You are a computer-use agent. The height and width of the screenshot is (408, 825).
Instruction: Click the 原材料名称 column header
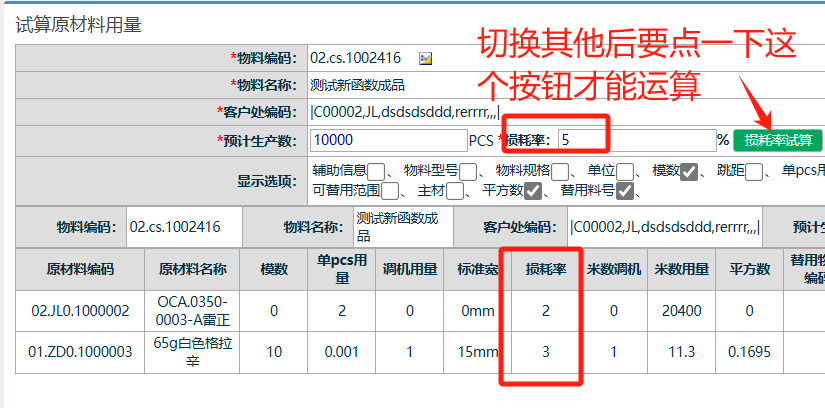pos(193,270)
